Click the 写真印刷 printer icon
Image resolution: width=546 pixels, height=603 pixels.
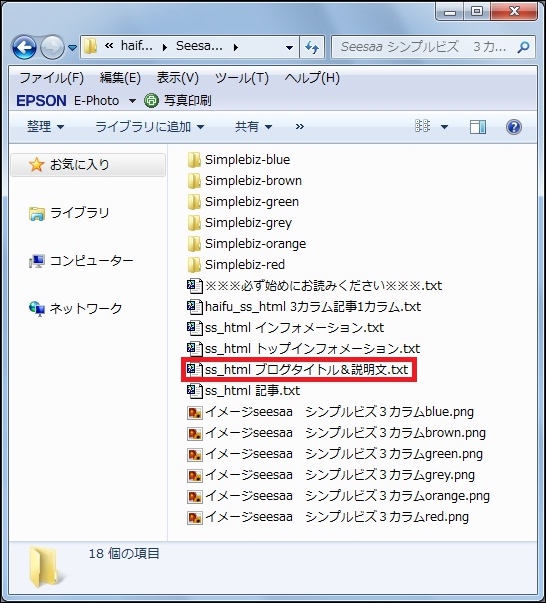coord(151,100)
